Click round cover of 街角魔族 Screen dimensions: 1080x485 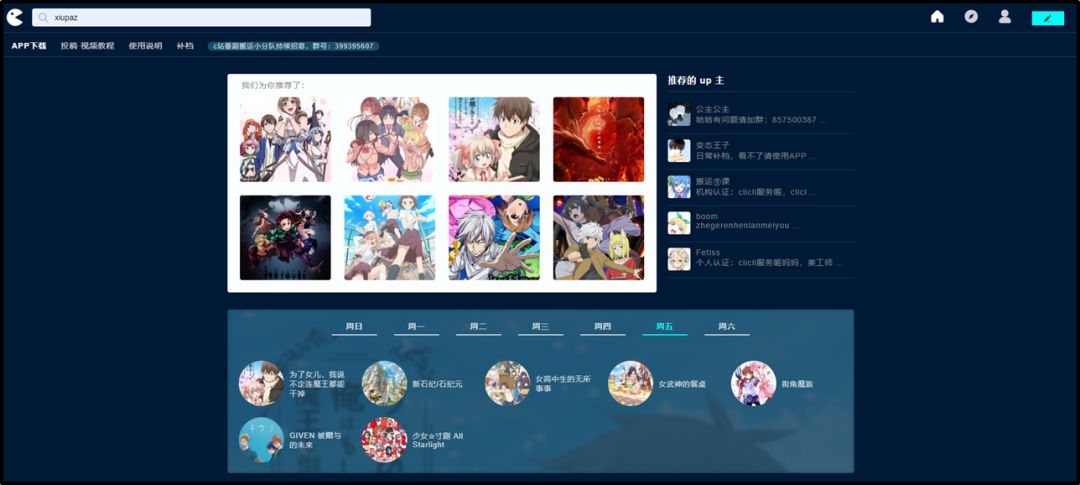point(754,383)
